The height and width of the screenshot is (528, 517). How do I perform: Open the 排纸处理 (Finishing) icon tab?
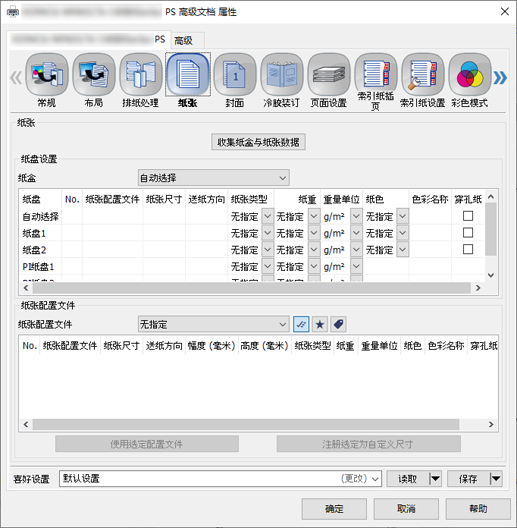tap(140, 80)
